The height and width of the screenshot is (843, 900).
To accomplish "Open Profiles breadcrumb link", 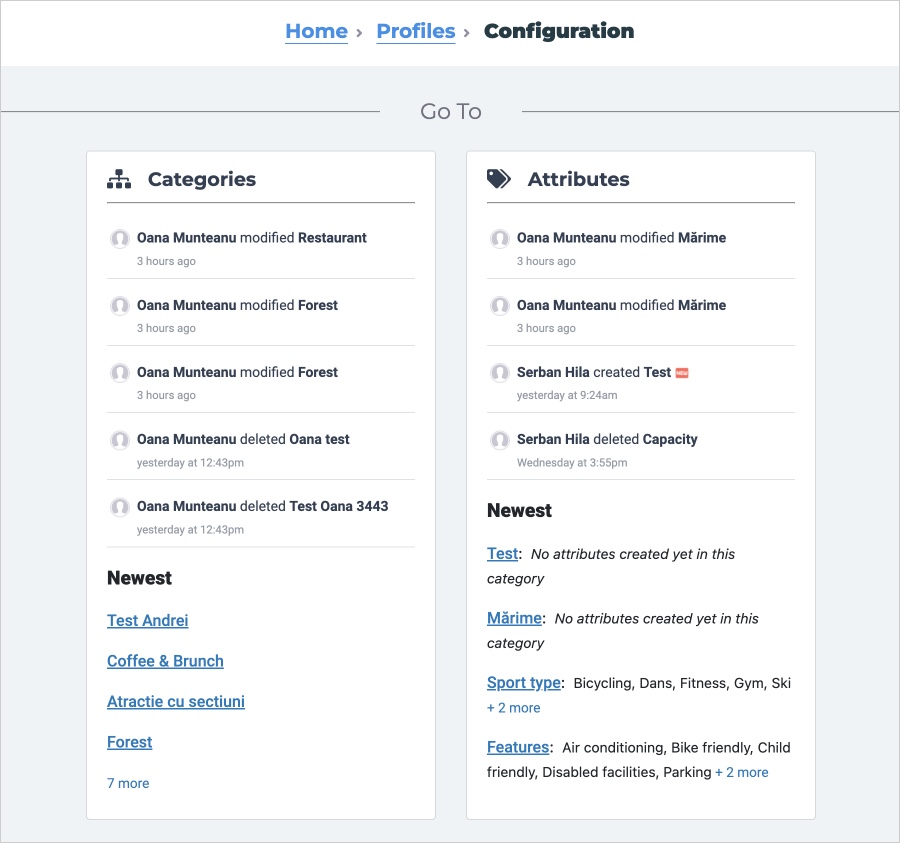I will tap(416, 31).
